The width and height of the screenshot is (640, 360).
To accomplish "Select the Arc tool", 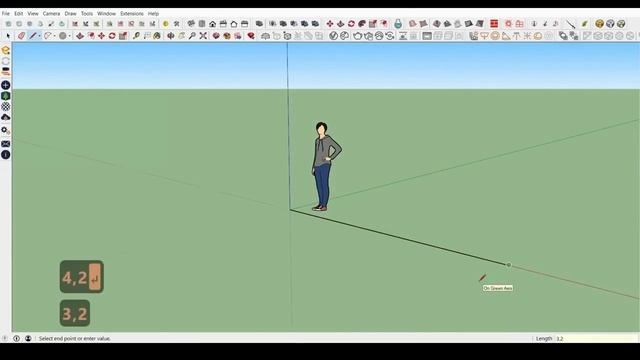I will (x=48, y=36).
